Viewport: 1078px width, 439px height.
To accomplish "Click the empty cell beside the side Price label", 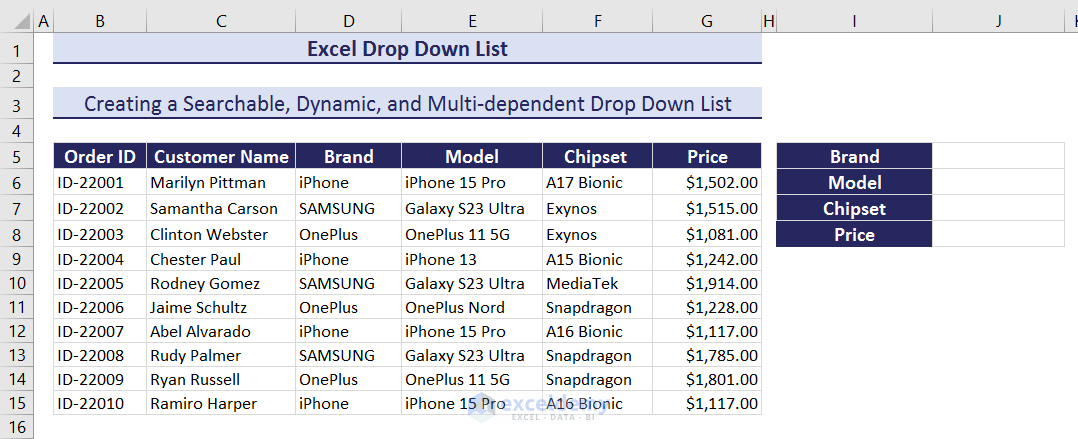I will pos(998,234).
